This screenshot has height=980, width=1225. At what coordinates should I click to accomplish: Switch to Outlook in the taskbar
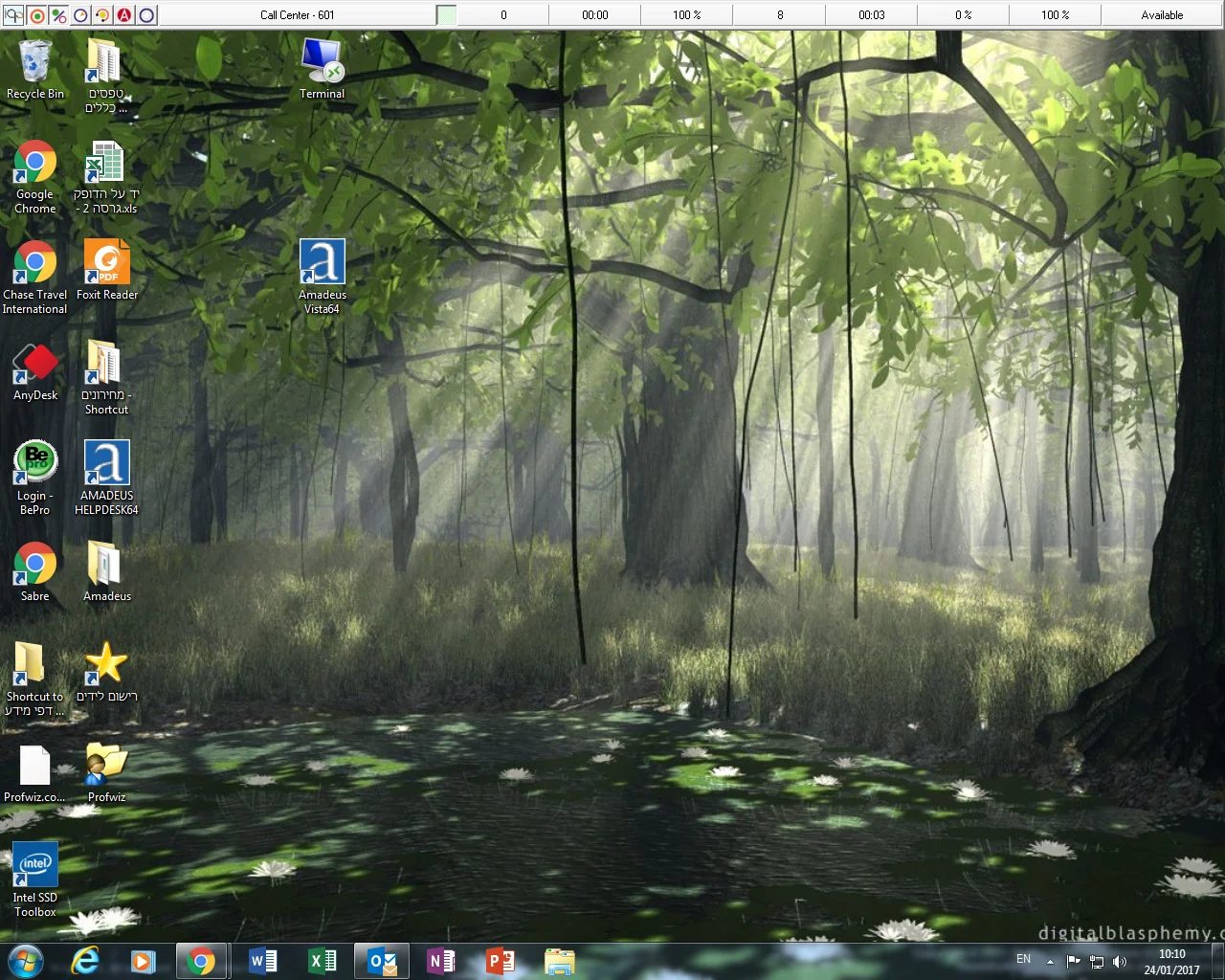[382, 961]
